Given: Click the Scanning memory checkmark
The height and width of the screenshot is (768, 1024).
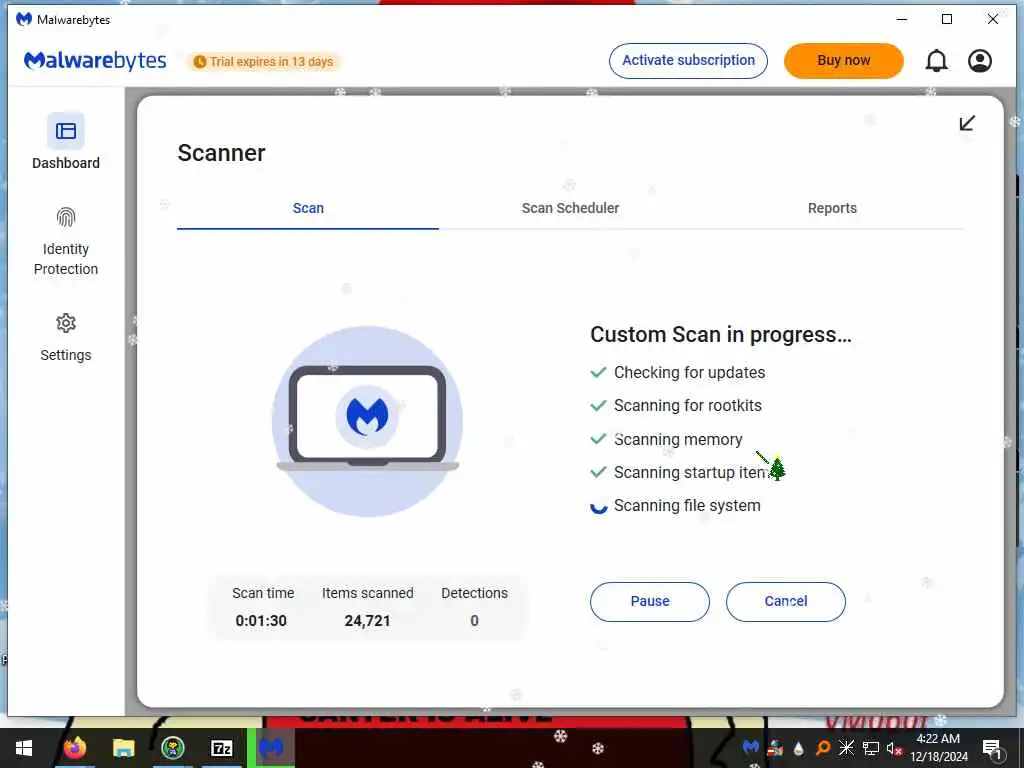Looking at the screenshot, I should [x=598, y=439].
